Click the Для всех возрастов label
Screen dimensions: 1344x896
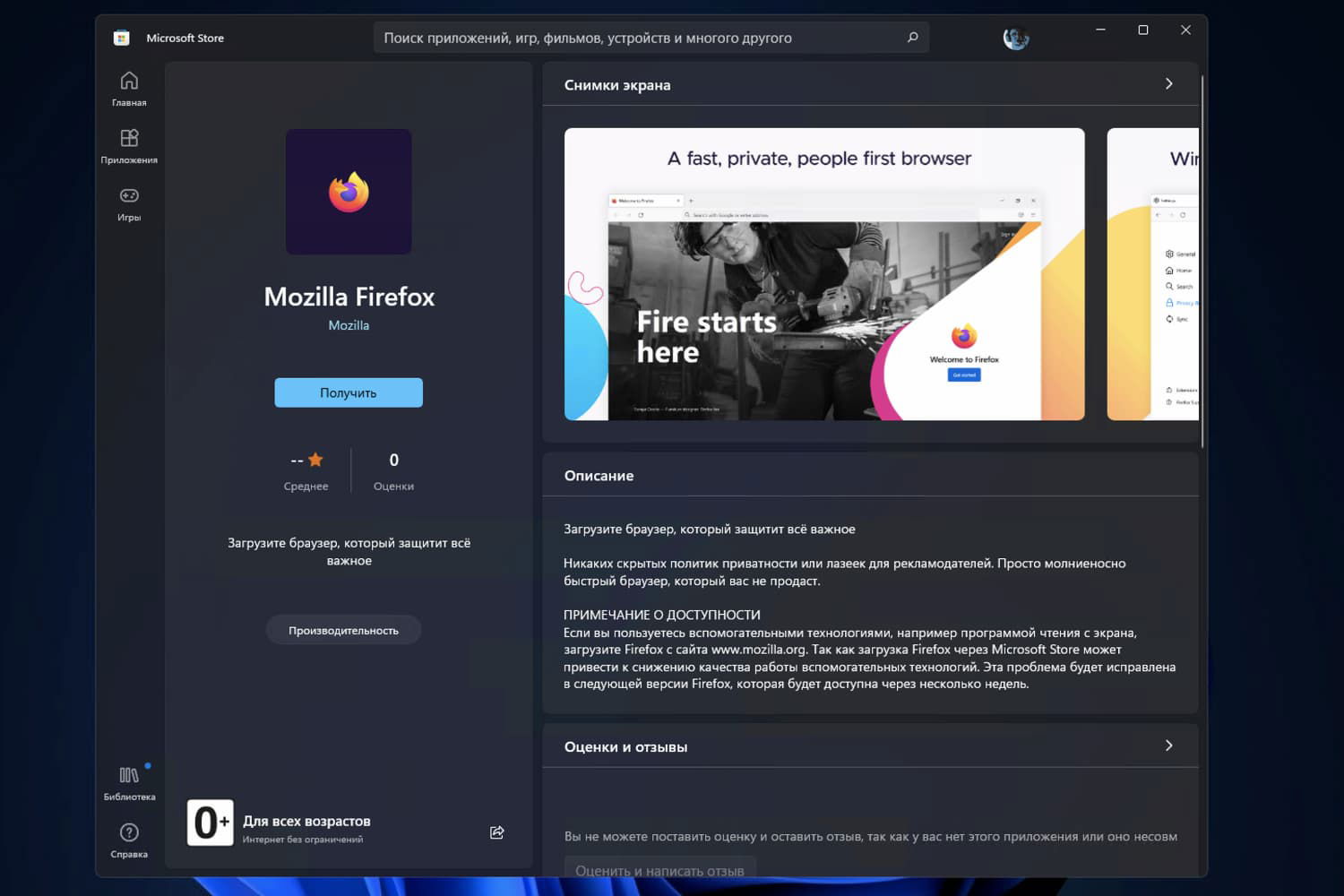point(306,821)
